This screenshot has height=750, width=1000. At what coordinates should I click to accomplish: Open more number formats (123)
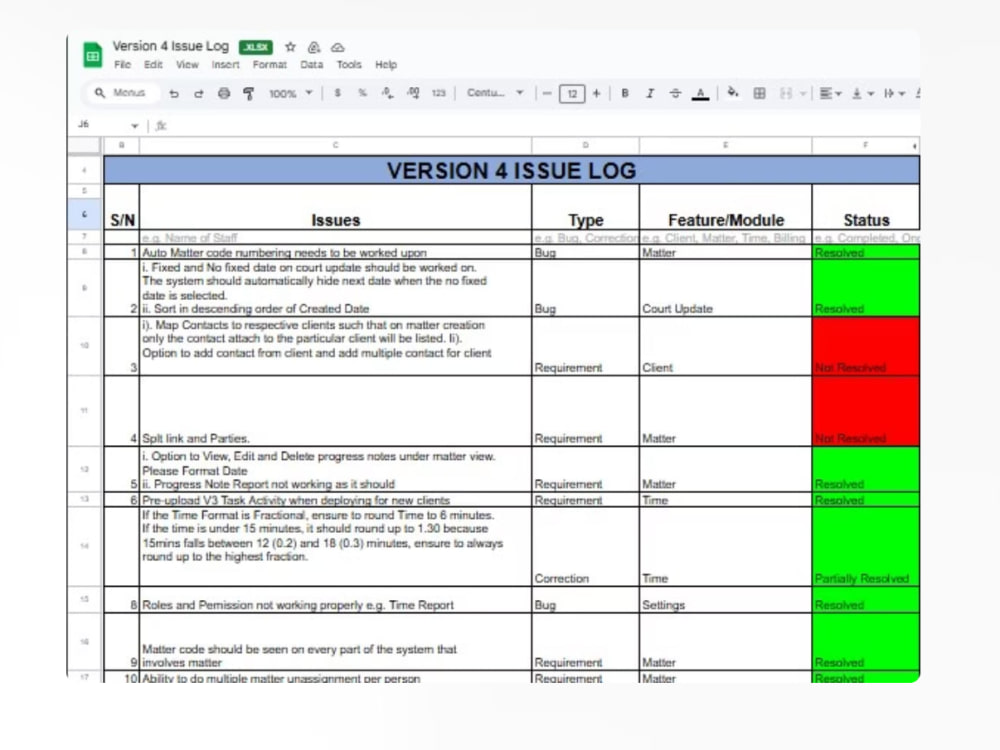coord(438,93)
